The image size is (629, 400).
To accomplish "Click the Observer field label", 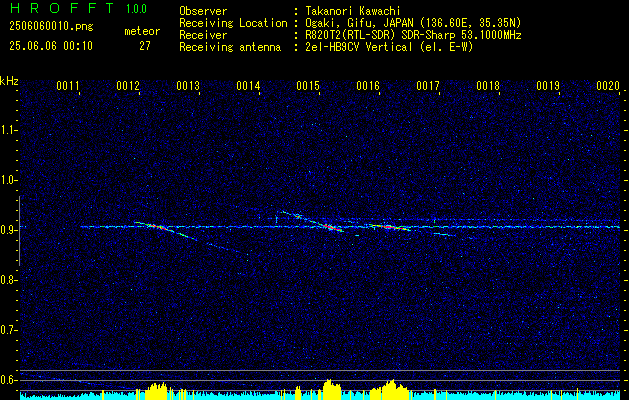I will click(203, 11).
